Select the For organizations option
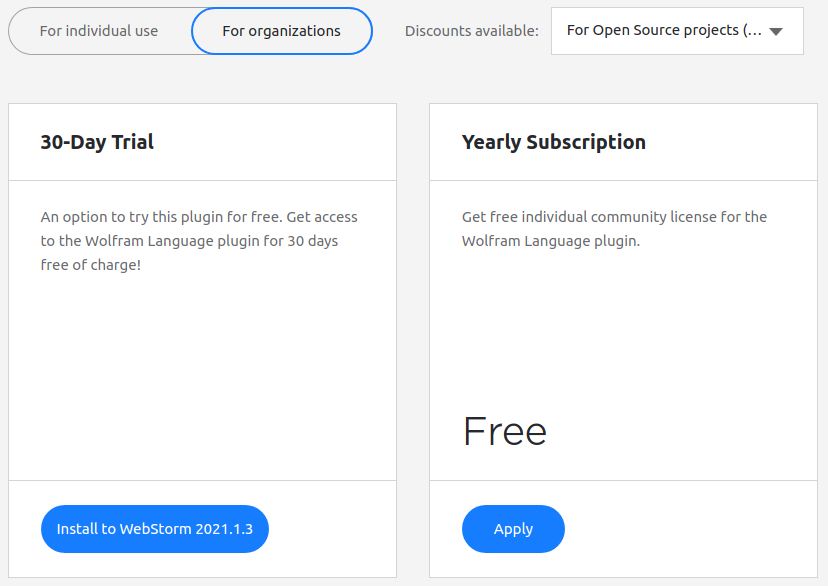This screenshot has height=586, width=828. (281, 31)
